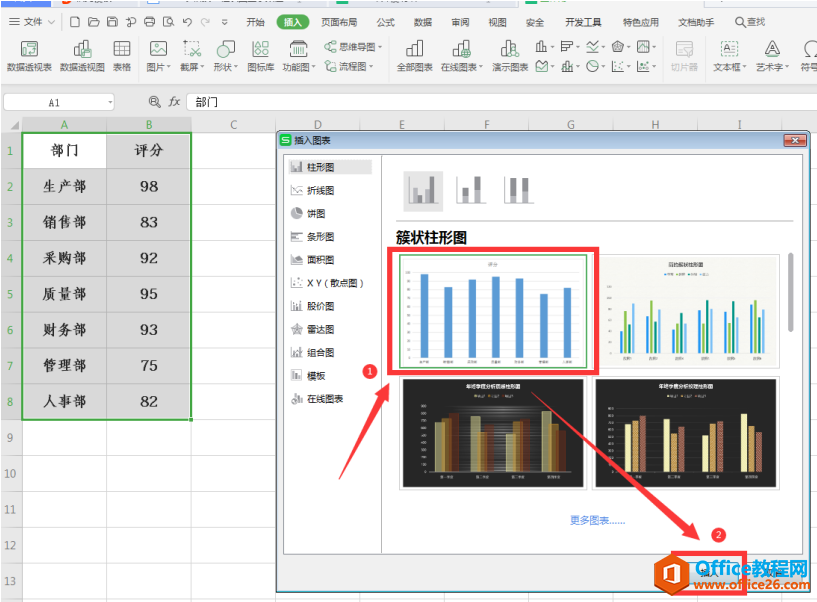Insert a PivotChart (数据透视图)
Viewport: 817px width, 602px height.
(82, 56)
